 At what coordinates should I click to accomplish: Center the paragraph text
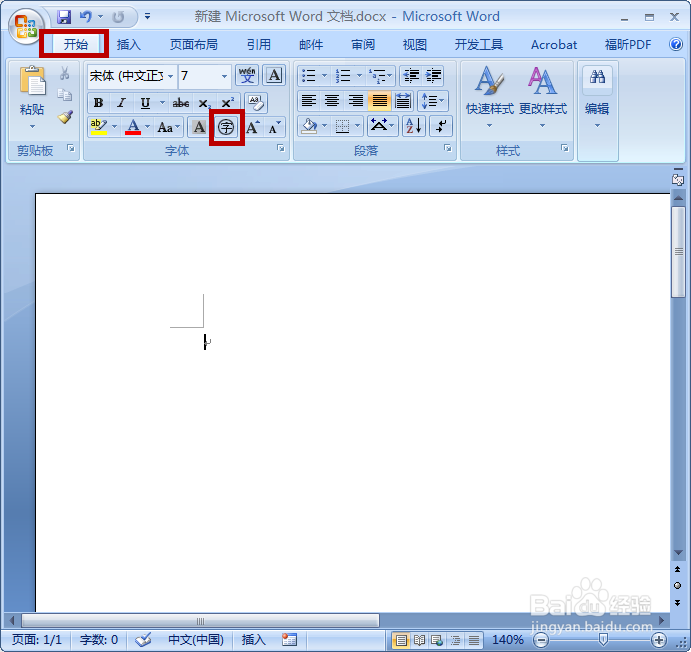pyautogui.click(x=332, y=101)
